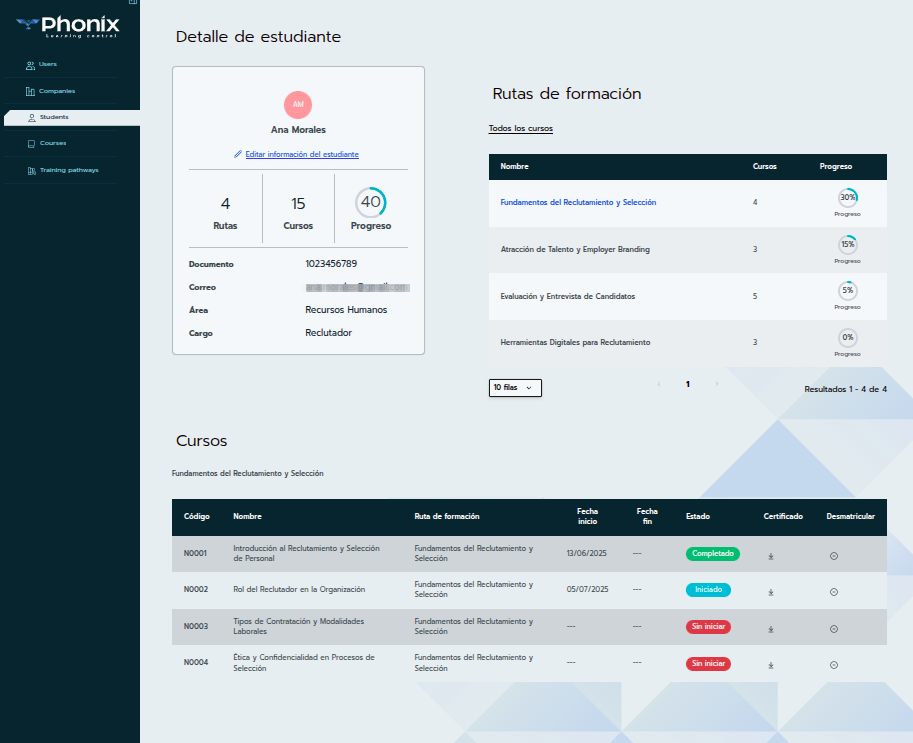Image resolution: width=913 pixels, height=743 pixels.
Task: Open Users in the sidebar menu
Action: tap(47, 64)
